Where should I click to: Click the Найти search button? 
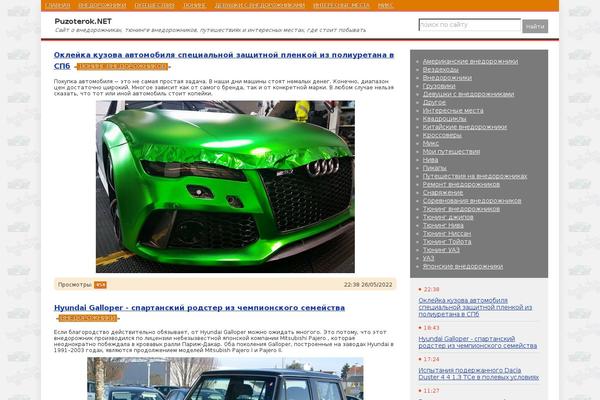pos(535,26)
